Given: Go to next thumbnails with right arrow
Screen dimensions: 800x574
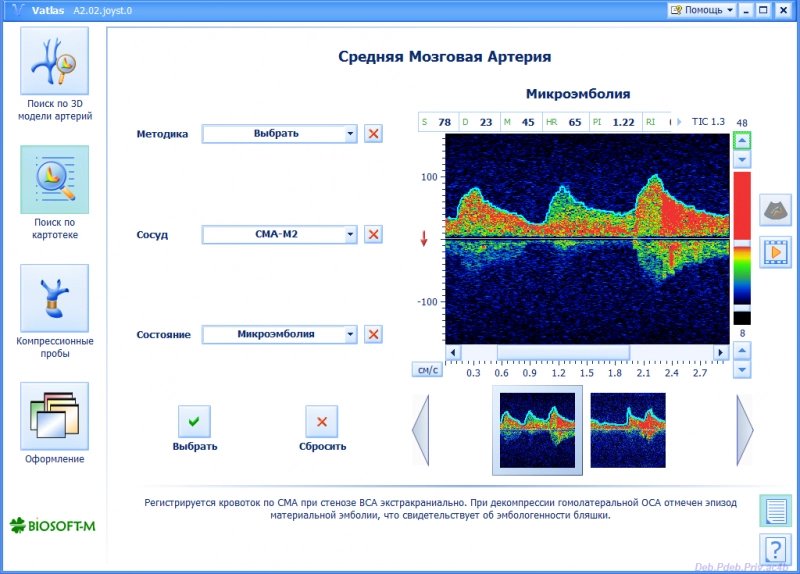Looking at the screenshot, I should coord(745,430).
